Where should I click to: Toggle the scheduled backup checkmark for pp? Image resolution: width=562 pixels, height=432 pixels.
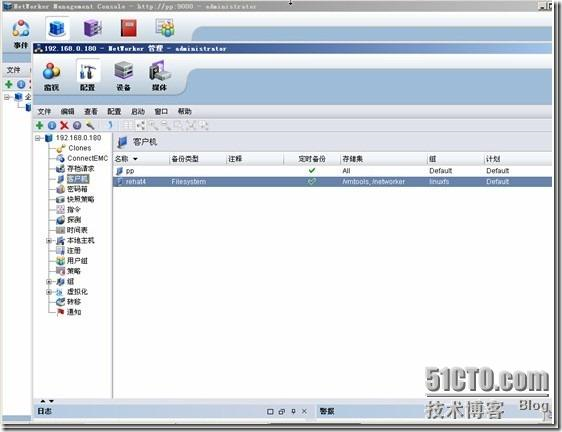click(x=311, y=171)
